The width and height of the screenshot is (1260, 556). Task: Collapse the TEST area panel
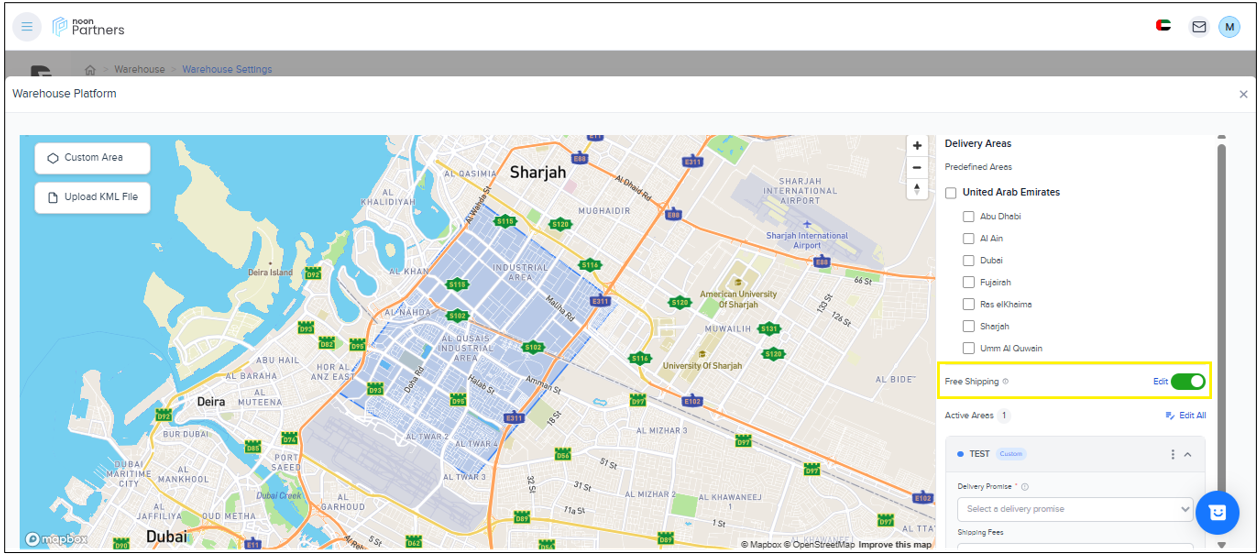1188,455
